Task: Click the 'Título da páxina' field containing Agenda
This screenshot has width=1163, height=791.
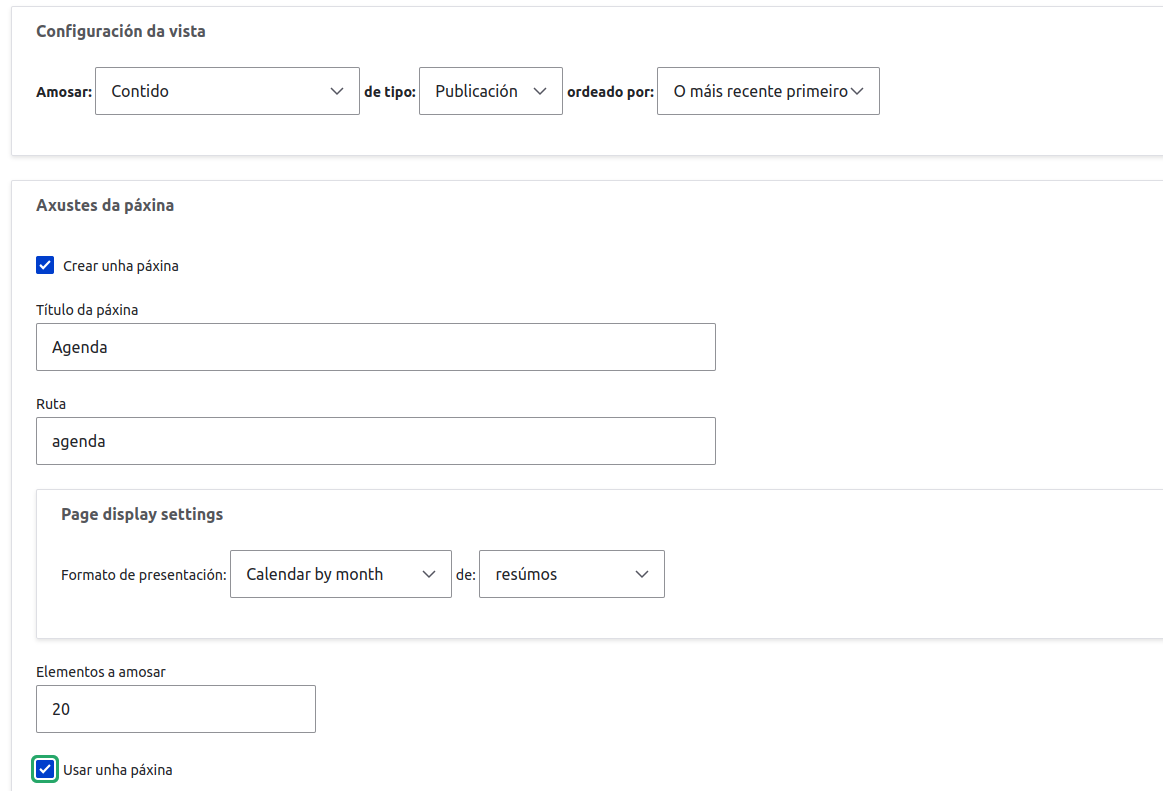Action: pyautogui.click(x=375, y=347)
